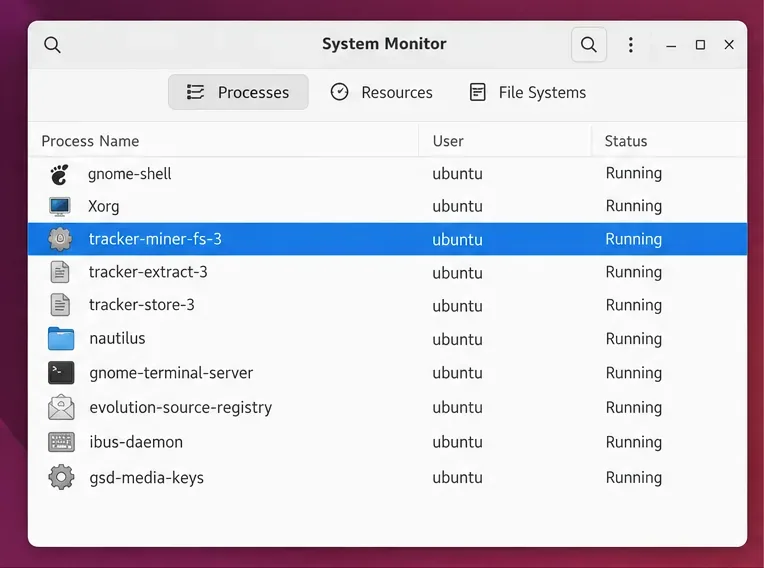Viewport: 764px width, 568px height.
Task: Maximize the System Monitor window
Action: [x=700, y=45]
